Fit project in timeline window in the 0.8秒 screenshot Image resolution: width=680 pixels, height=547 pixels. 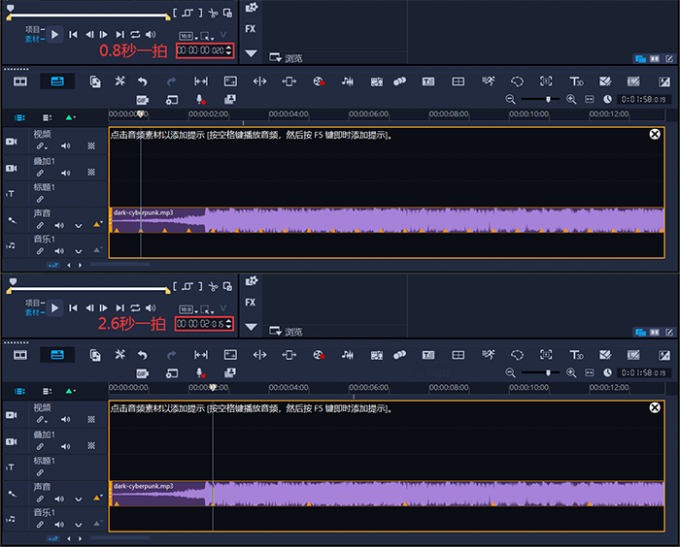point(589,100)
